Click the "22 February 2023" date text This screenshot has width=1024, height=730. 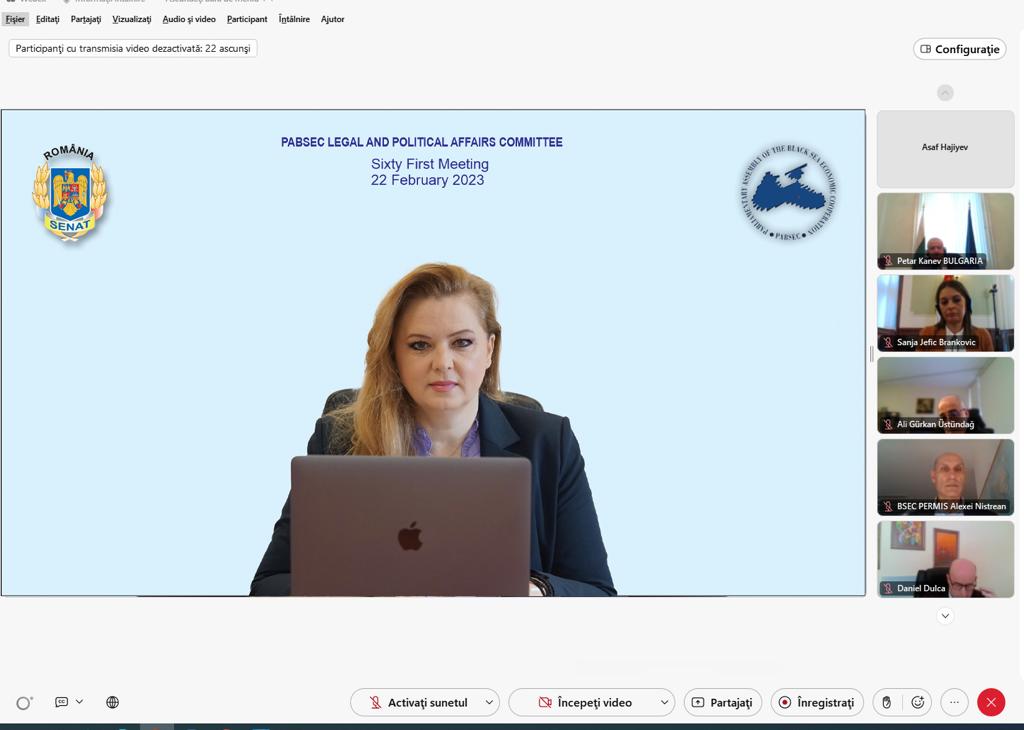(428, 180)
